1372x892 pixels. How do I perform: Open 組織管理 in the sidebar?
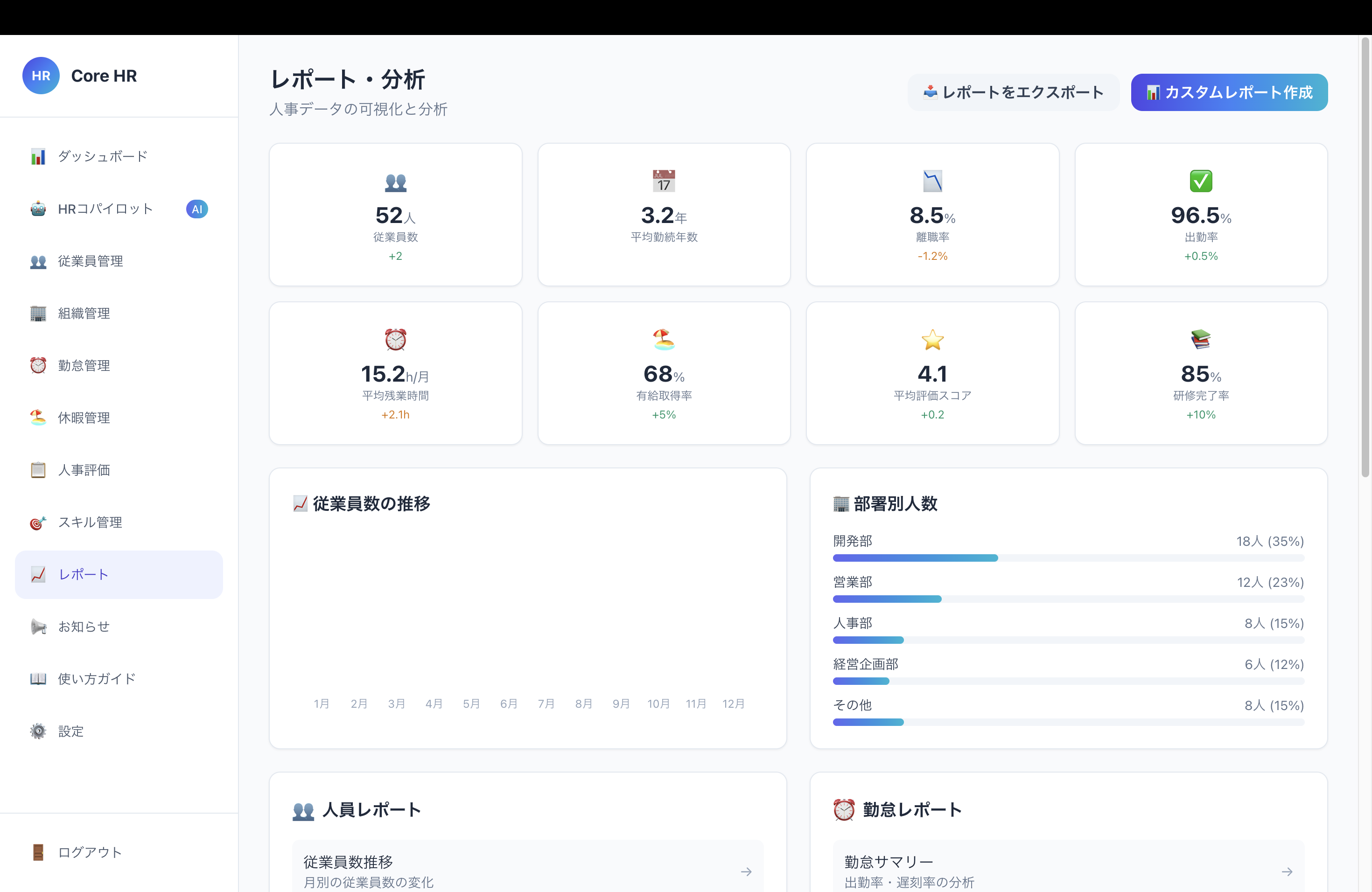pyautogui.click(x=84, y=314)
